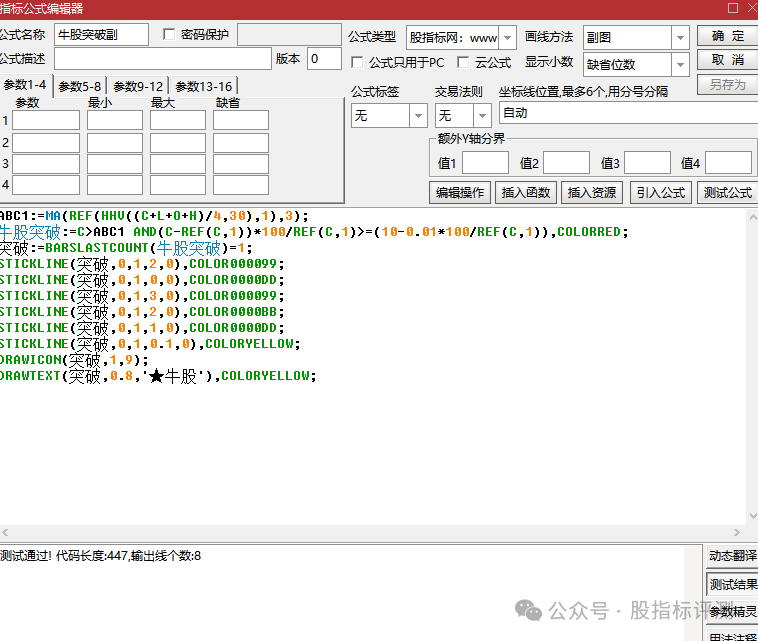
Task: Click the 引入公式 button
Action: tap(661, 193)
